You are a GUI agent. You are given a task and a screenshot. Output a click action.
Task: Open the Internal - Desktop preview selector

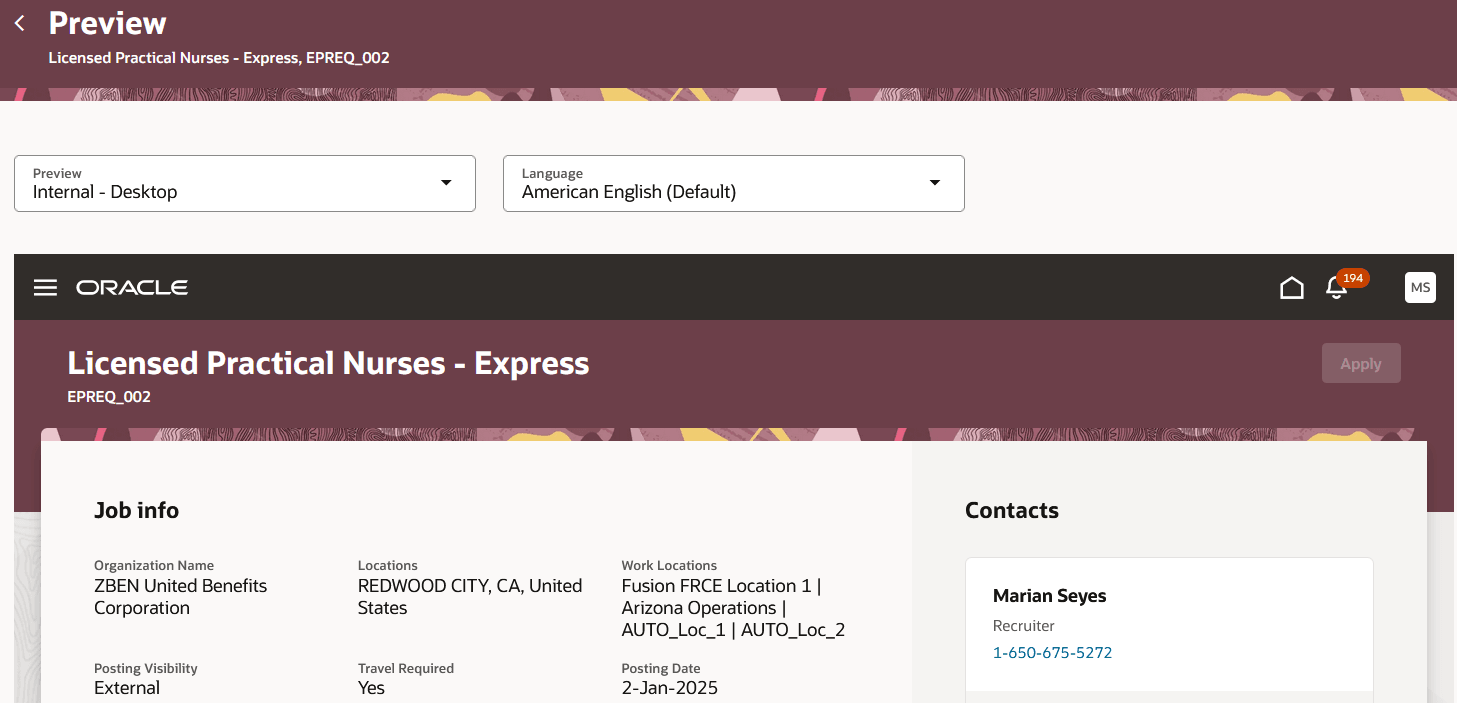(245, 183)
